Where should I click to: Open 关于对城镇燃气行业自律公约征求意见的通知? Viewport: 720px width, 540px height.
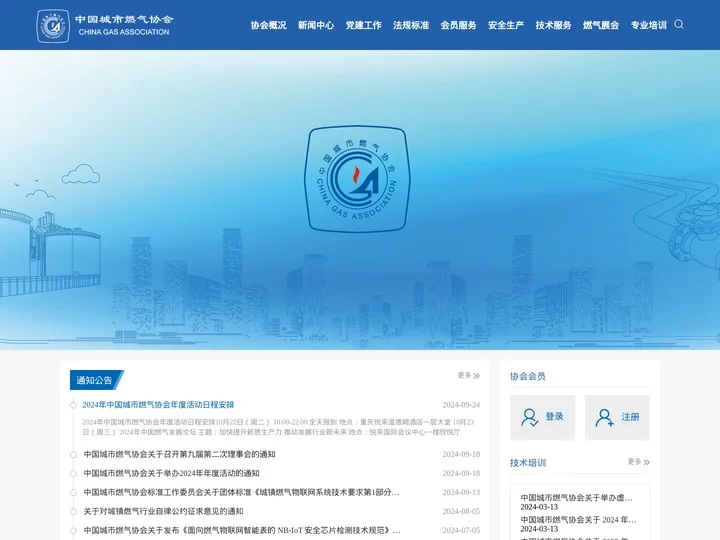pyautogui.click(x=163, y=511)
